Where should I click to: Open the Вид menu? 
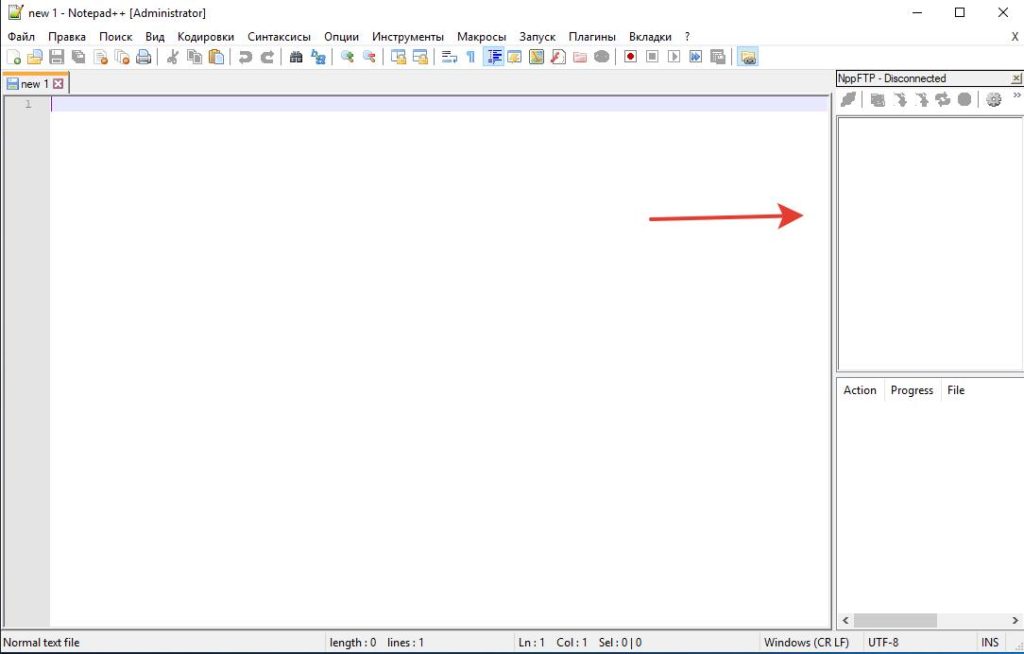(155, 37)
